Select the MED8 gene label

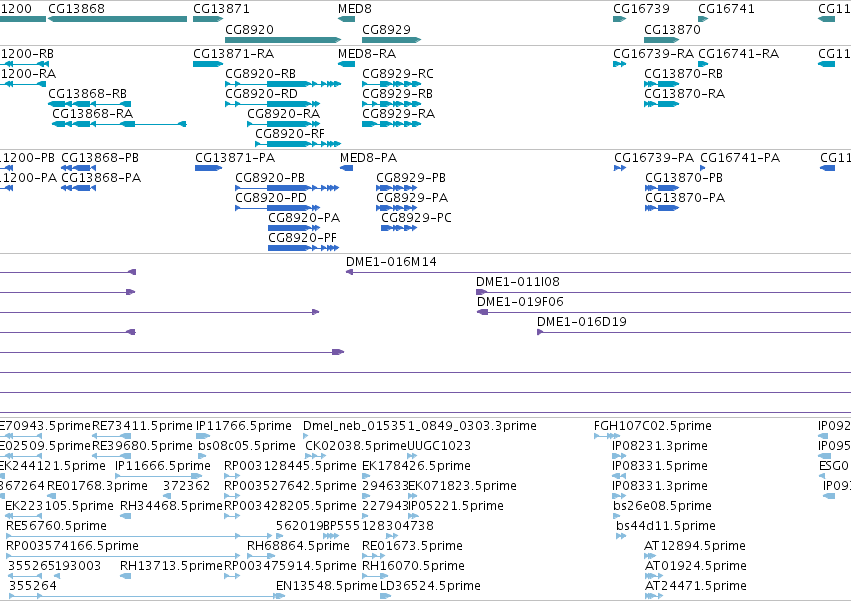tap(355, 9)
